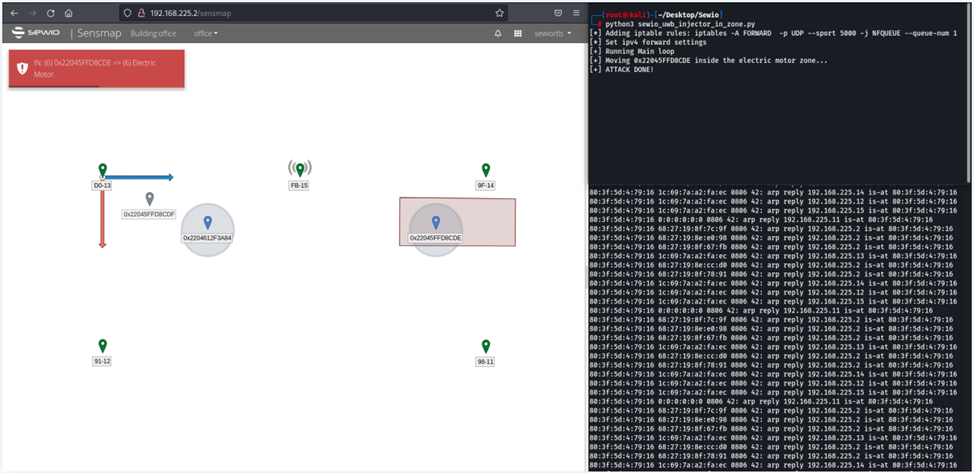The height and width of the screenshot is (473, 974).
Task: Click the 0x22045FFD8CDE tag label
Action: coord(435,237)
